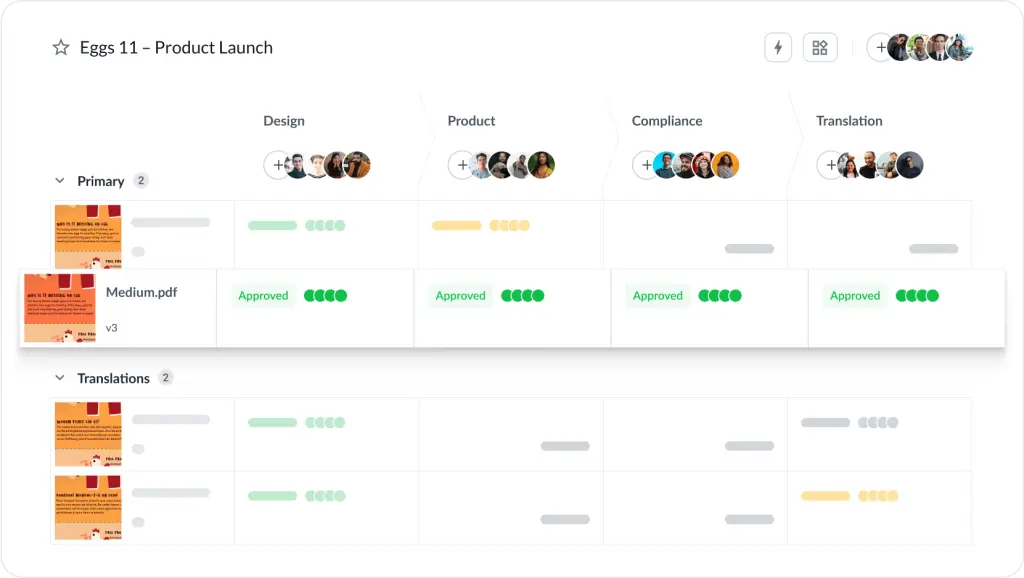1024x578 pixels.
Task: Open the apps grid icon near top right
Action: coord(820,47)
